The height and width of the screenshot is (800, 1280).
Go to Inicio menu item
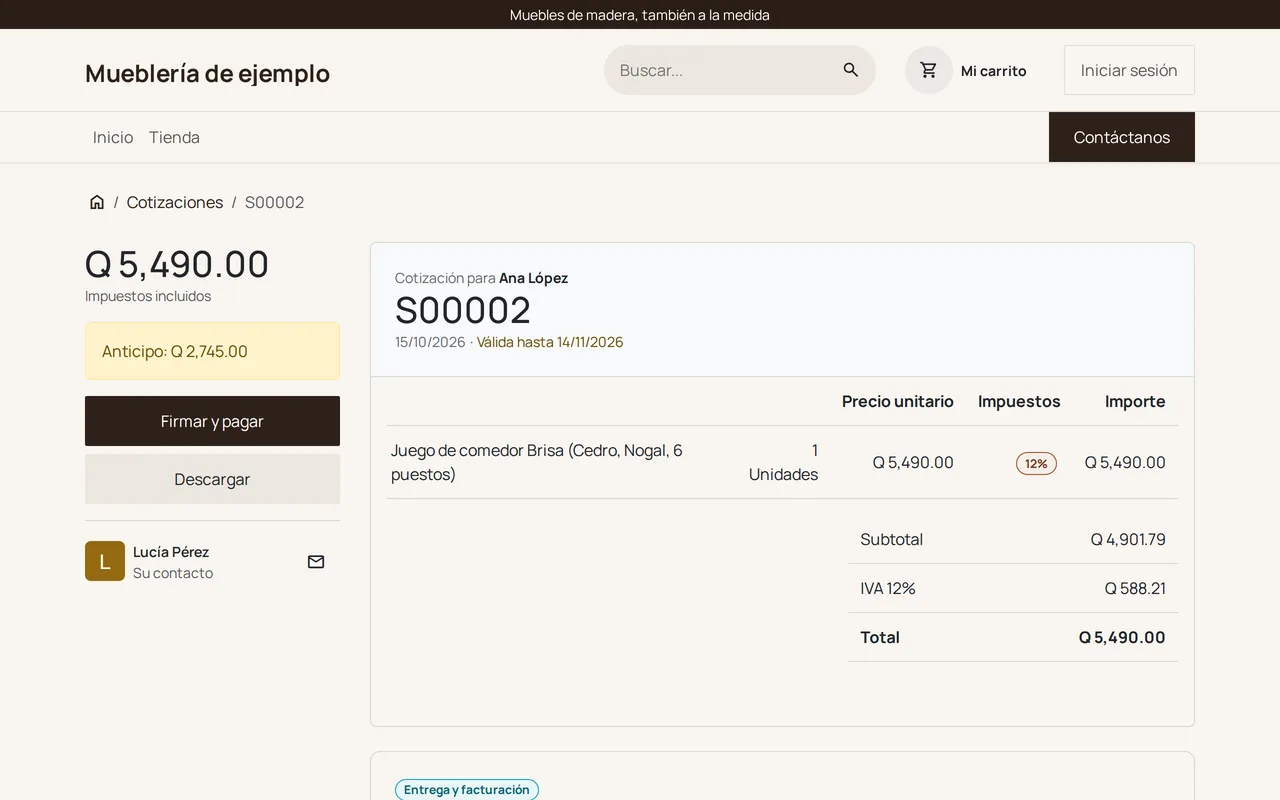point(113,137)
